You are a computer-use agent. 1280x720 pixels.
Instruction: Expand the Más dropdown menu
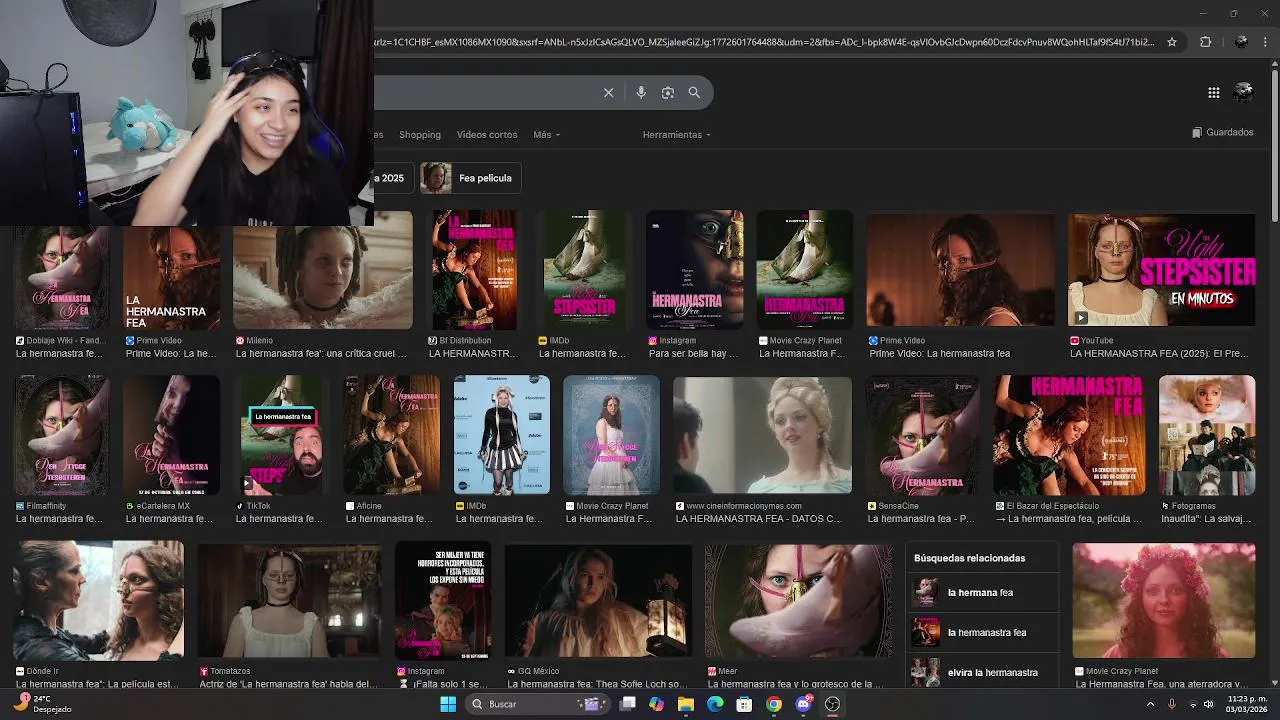click(x=546, y=134)
